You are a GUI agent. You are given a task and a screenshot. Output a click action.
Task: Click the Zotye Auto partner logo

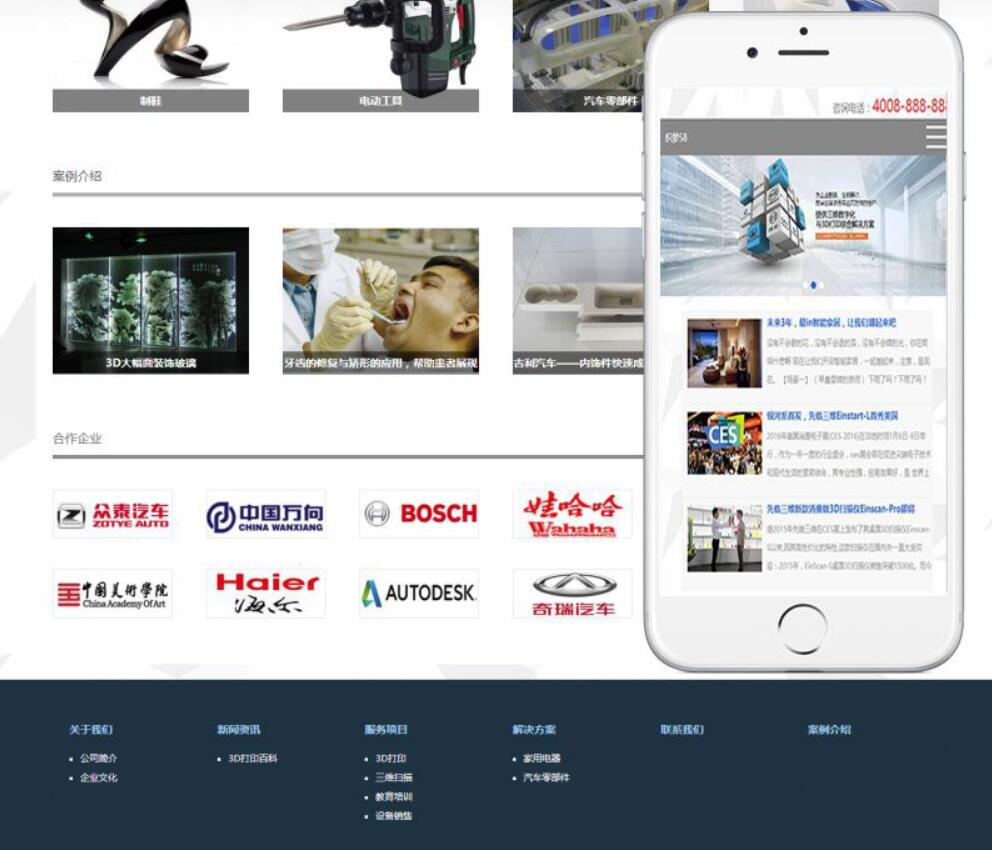pos(112,514)
